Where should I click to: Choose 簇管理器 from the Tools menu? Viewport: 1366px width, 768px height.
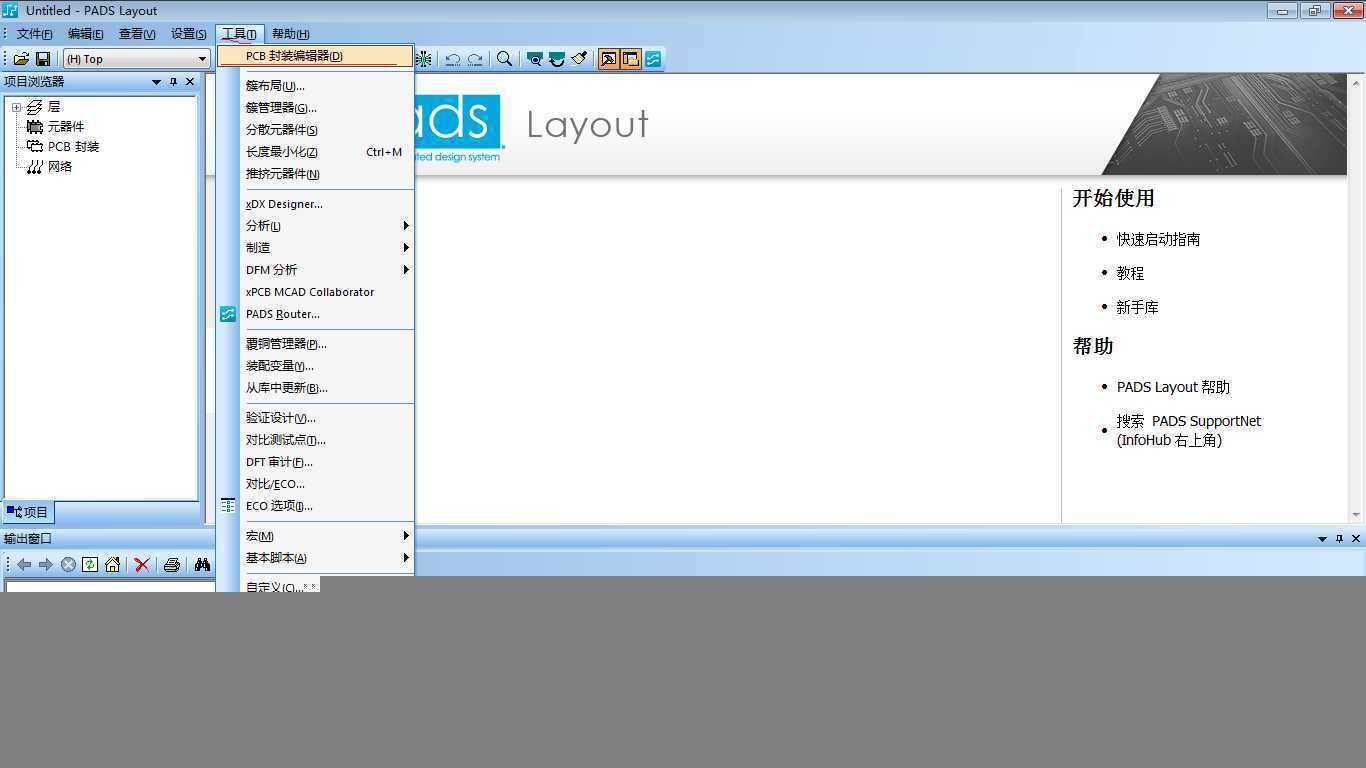point(316,108)
